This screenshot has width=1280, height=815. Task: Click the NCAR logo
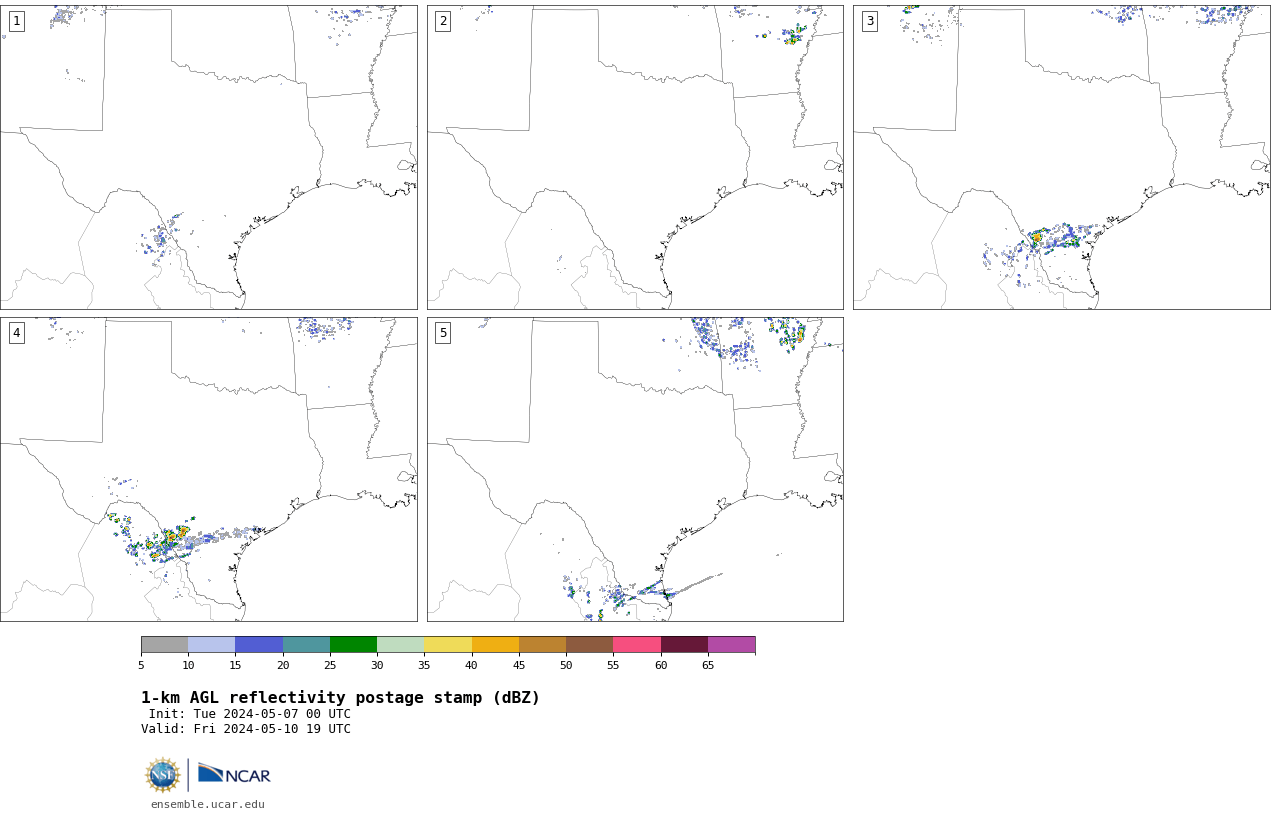234,774
